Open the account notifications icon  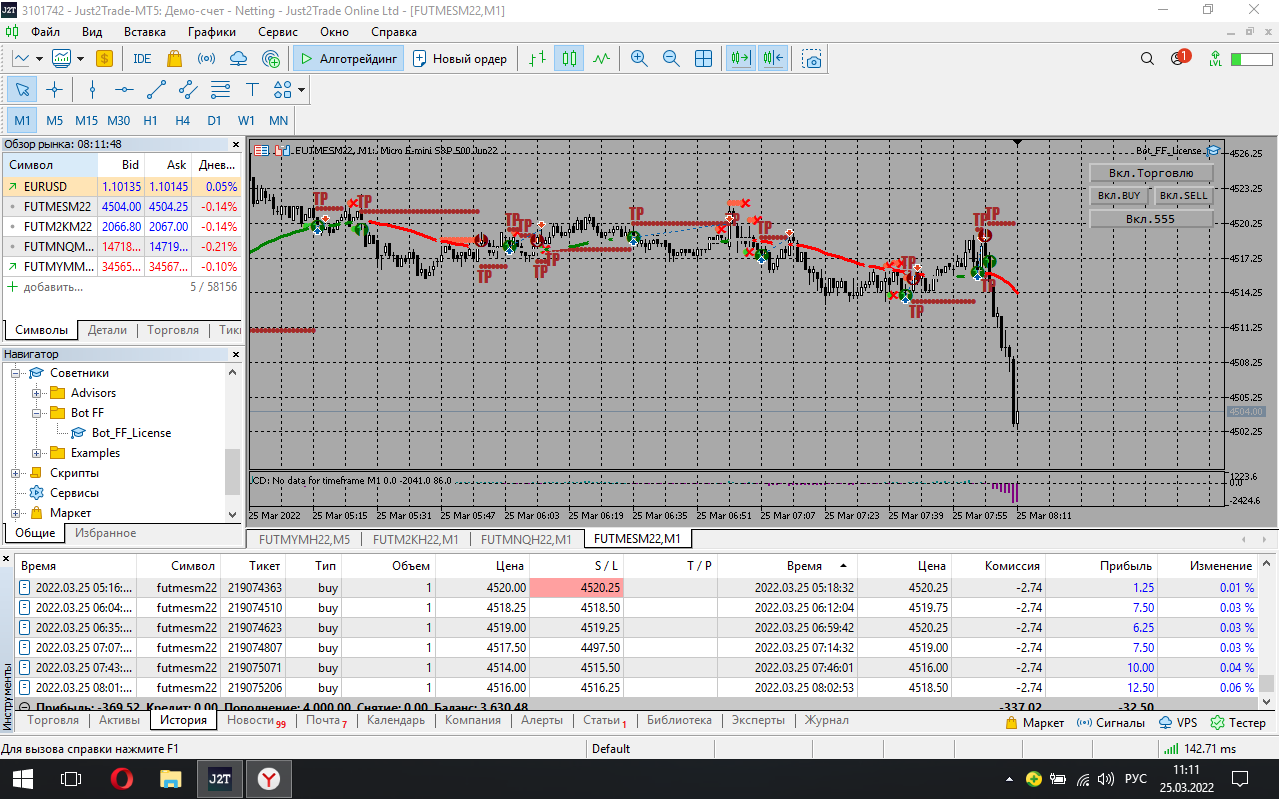(1179, 58)
